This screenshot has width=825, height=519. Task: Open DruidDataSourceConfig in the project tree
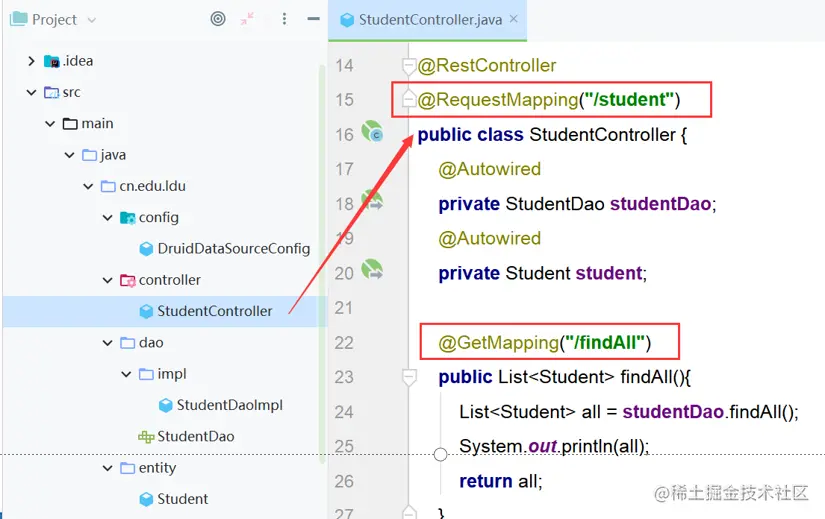(x=234, y=248)
